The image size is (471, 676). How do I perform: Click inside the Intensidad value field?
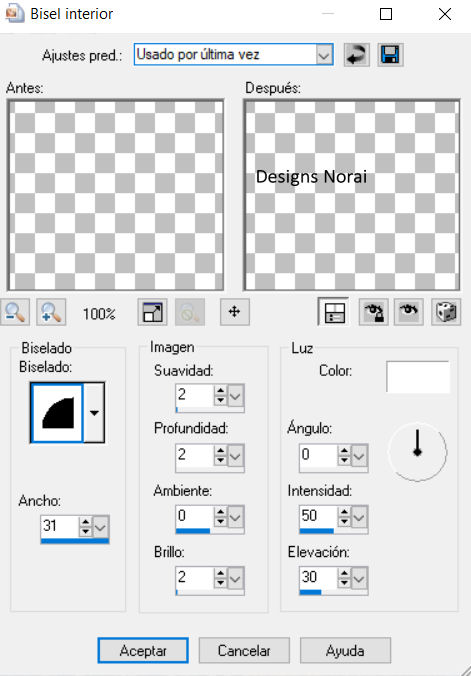pyautogui.click(x=318, y=516)
